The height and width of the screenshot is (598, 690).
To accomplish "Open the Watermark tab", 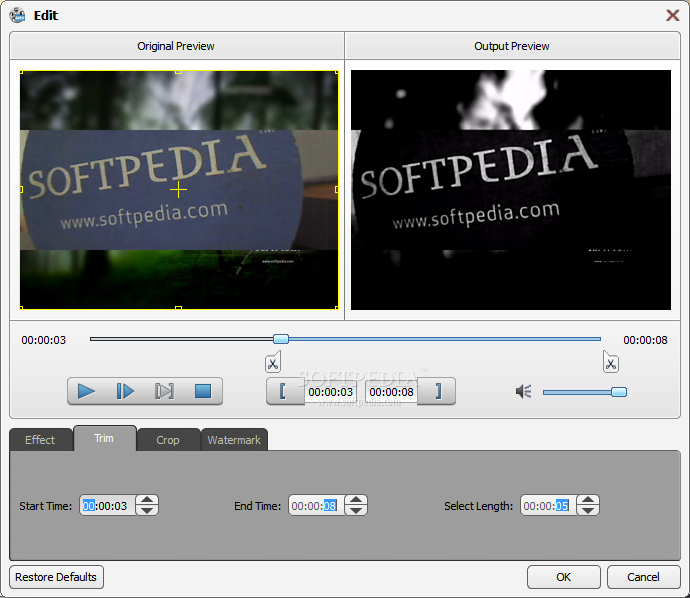I will pos(234,440).
